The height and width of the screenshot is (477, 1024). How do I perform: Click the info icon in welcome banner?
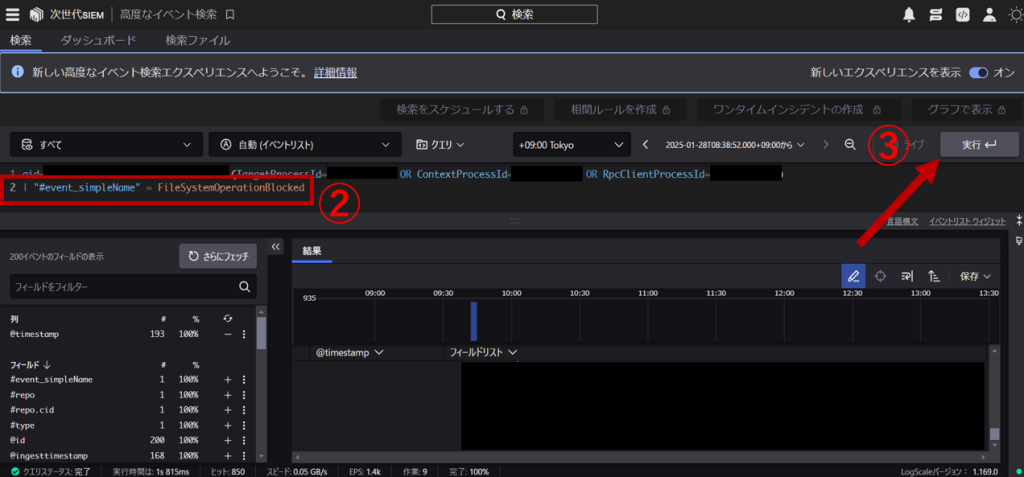tap(18, 73)
